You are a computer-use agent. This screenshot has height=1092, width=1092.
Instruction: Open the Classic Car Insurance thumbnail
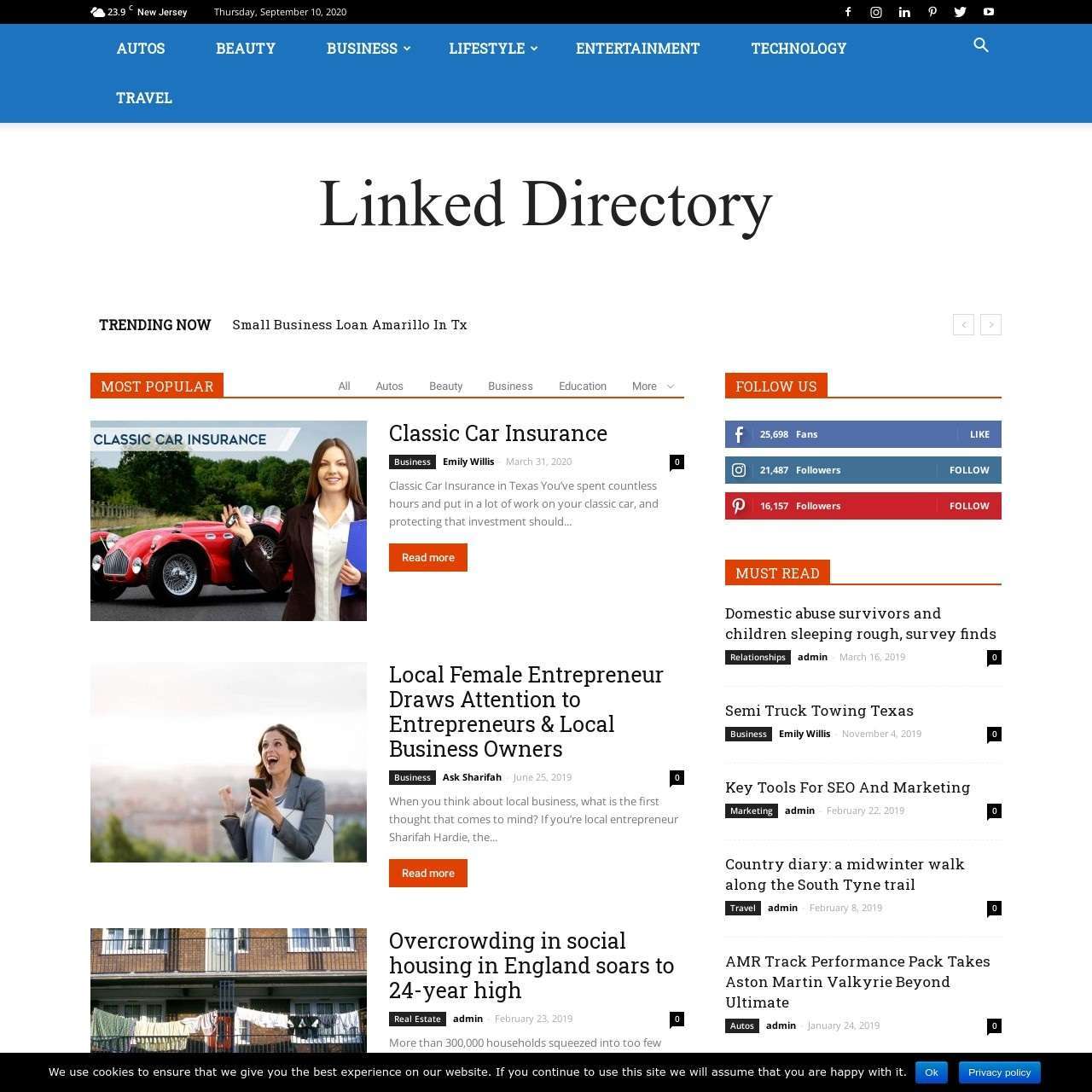[229, 520]
